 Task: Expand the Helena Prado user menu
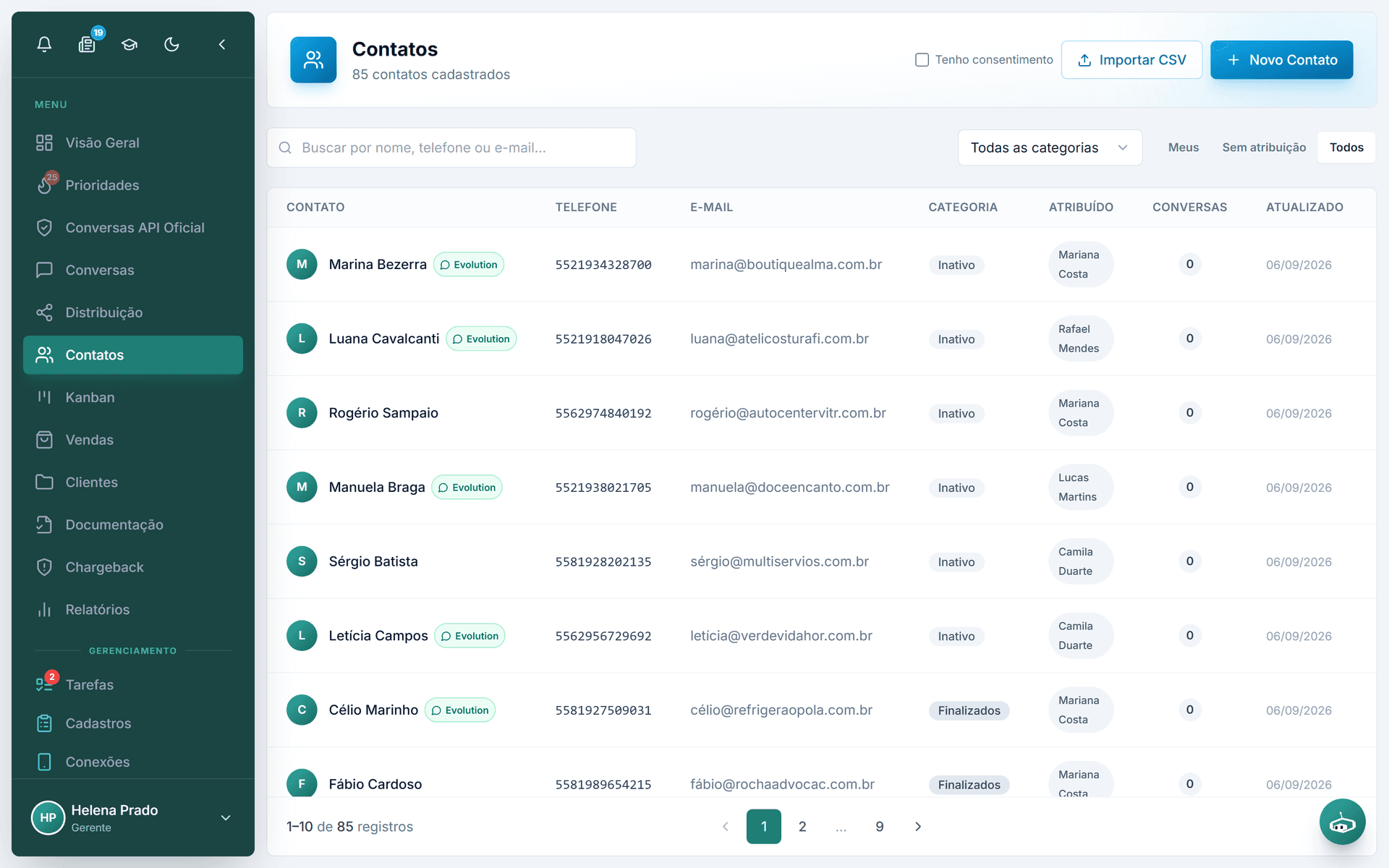[x=225, y=818]
